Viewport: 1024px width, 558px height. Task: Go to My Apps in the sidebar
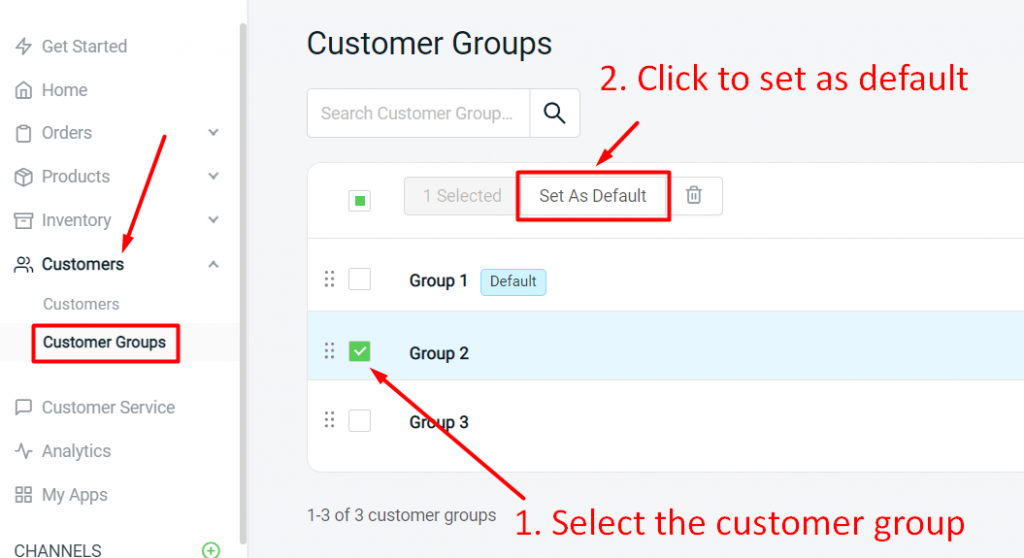pyautogui.click(x=74, y=495)
